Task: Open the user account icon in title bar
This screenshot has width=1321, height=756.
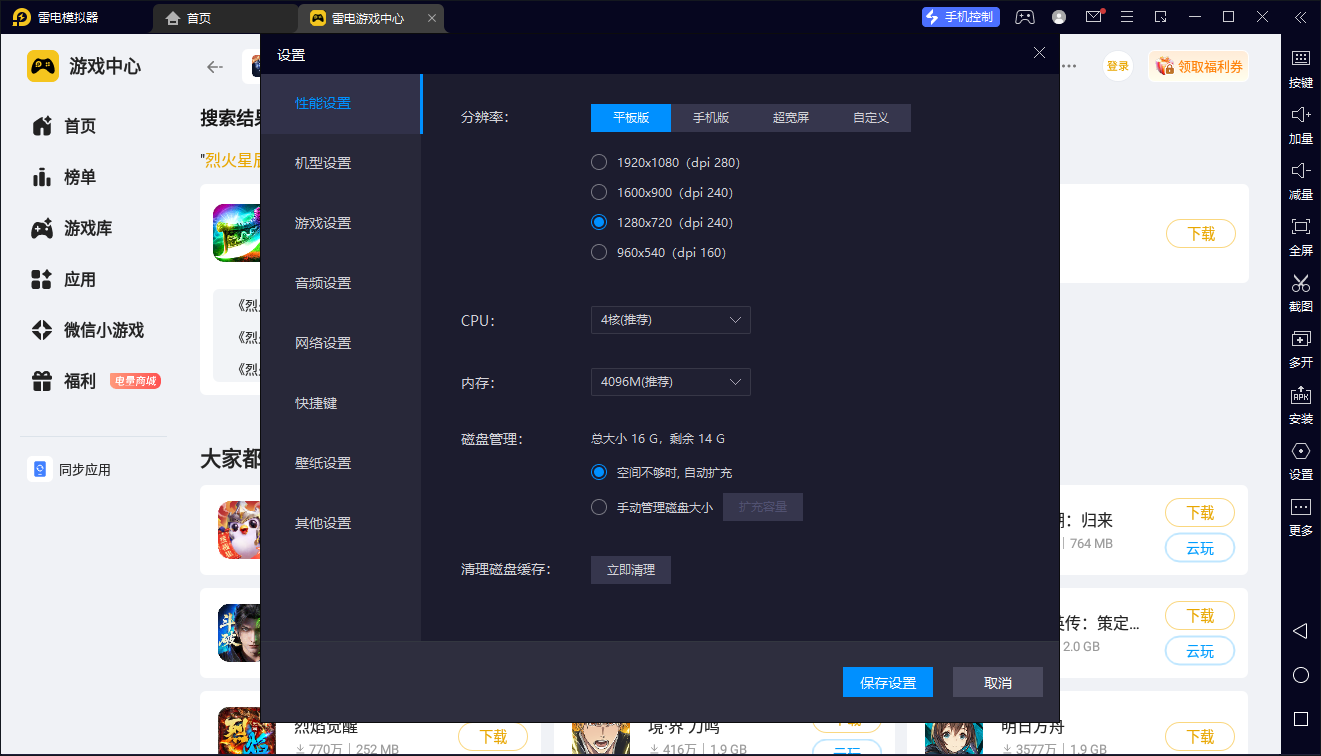Action: point(1059,17)
